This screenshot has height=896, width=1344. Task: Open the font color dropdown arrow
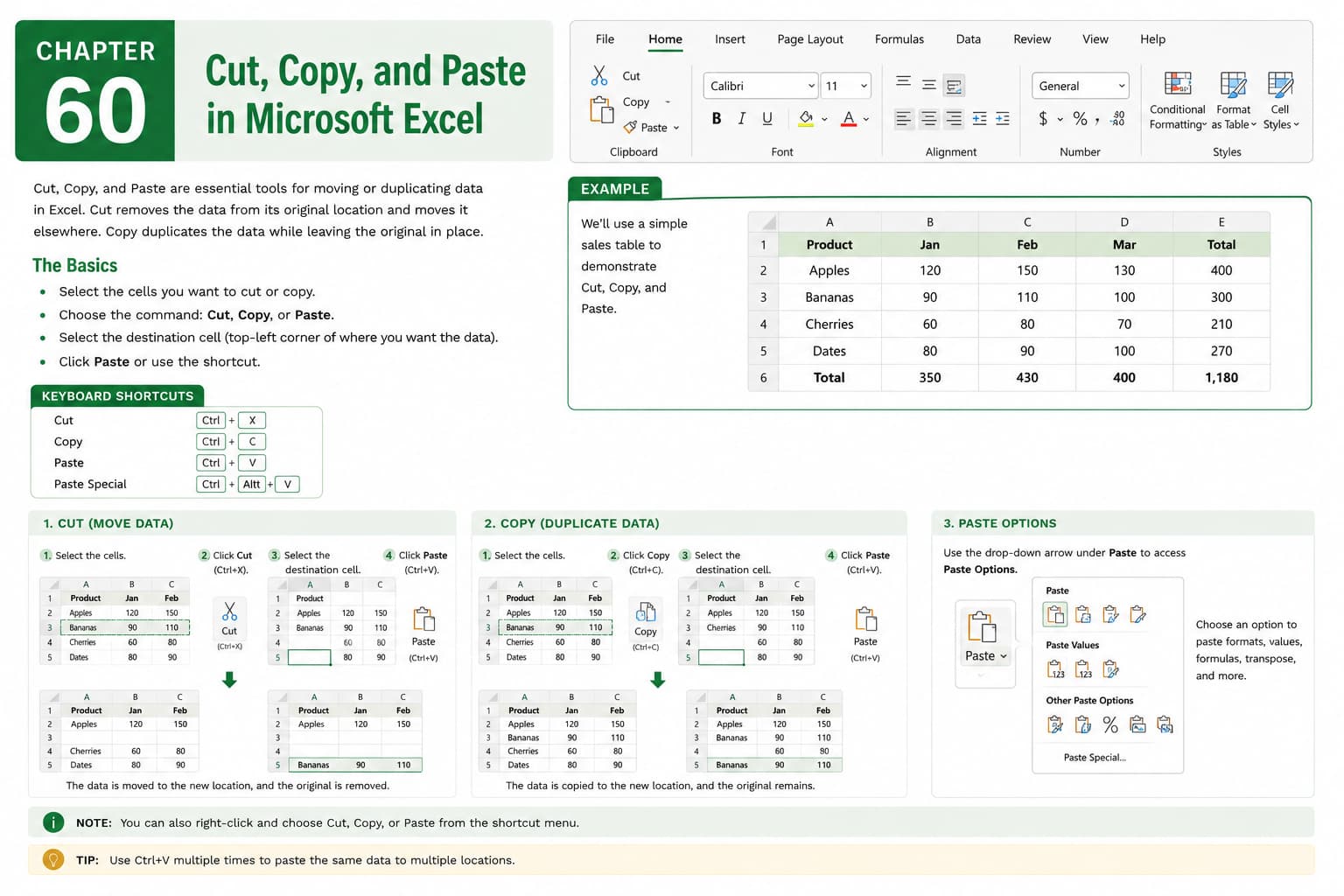point(866,119)
